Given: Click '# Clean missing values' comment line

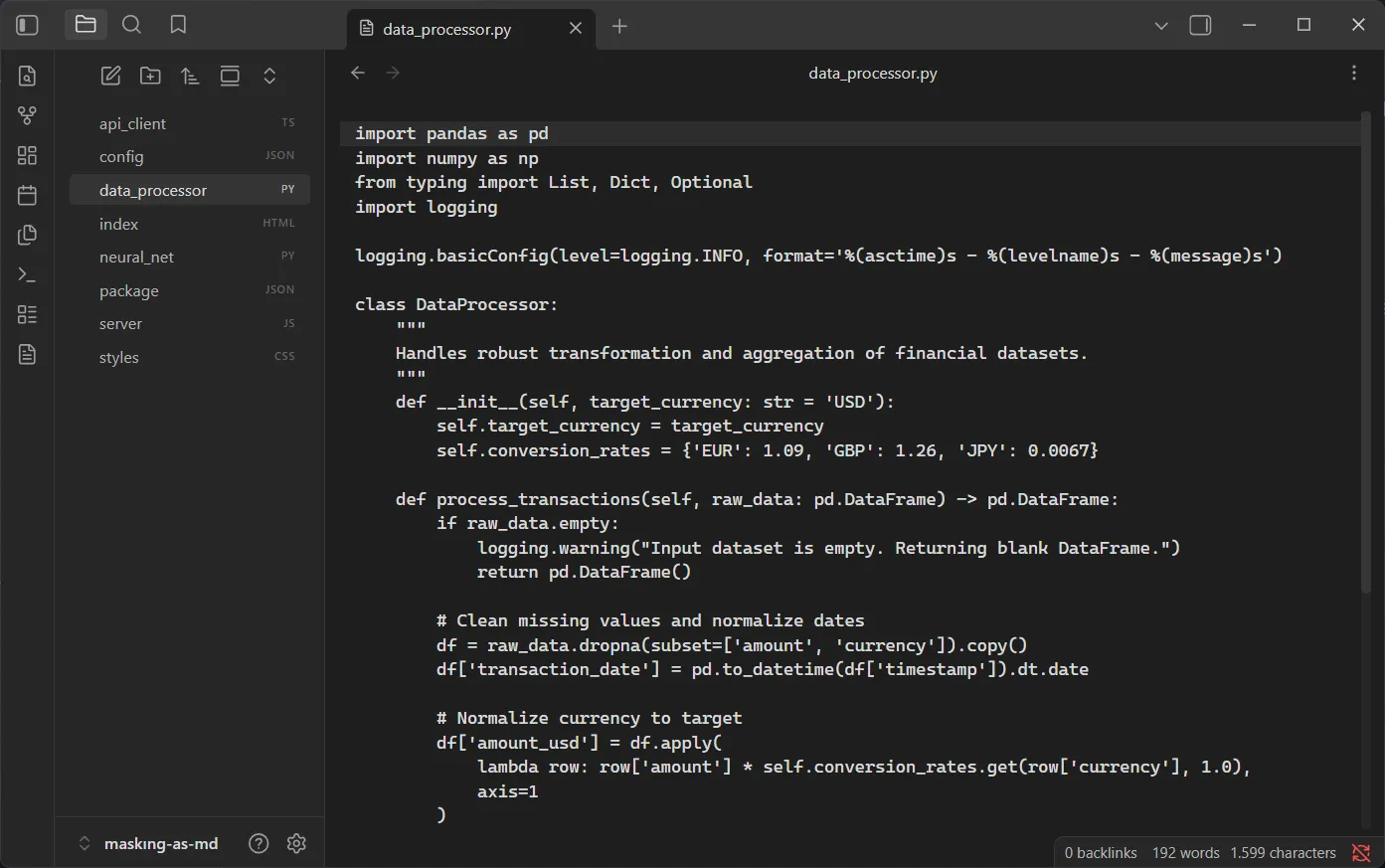Looking at the screenshot, I should pos(650,620).
